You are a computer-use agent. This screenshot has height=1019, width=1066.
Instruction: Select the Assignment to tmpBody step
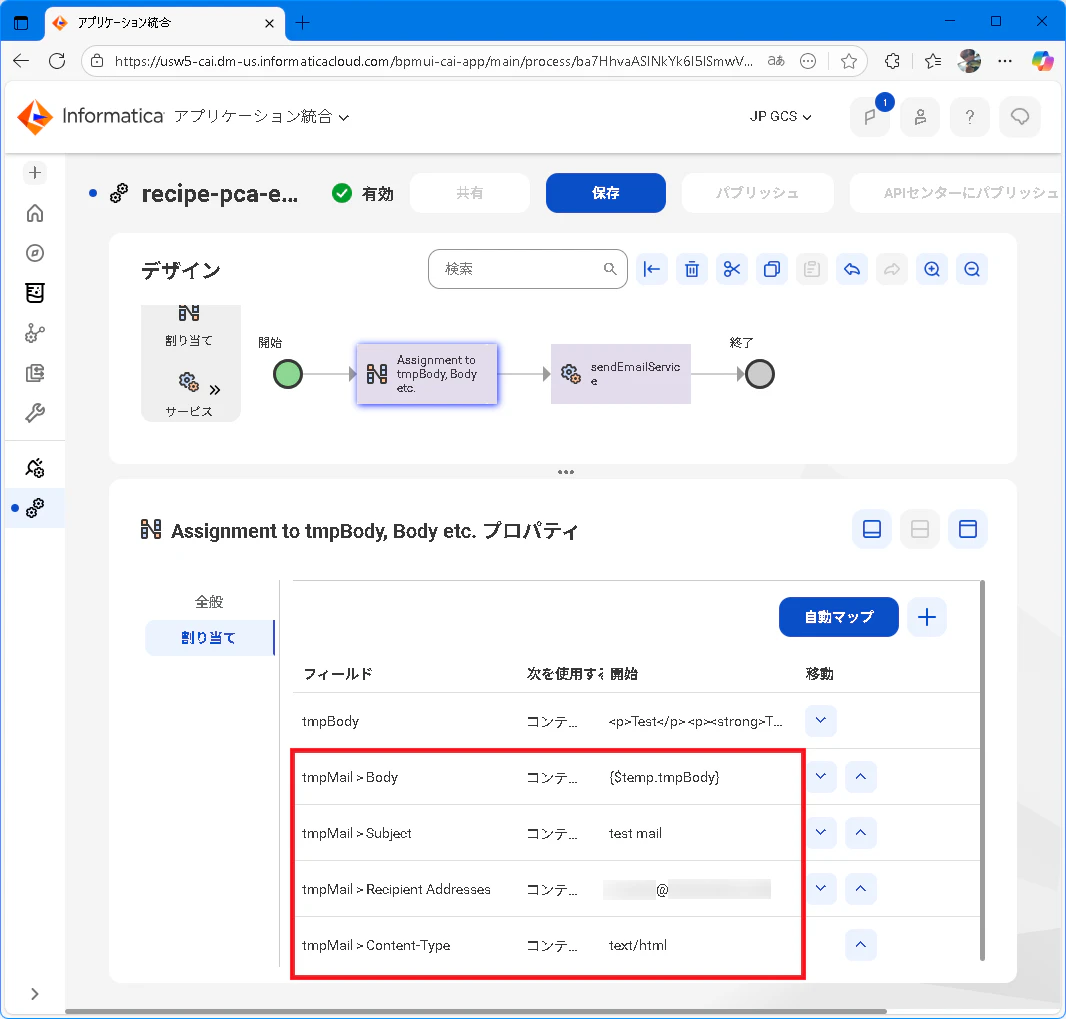pos(427,374)
